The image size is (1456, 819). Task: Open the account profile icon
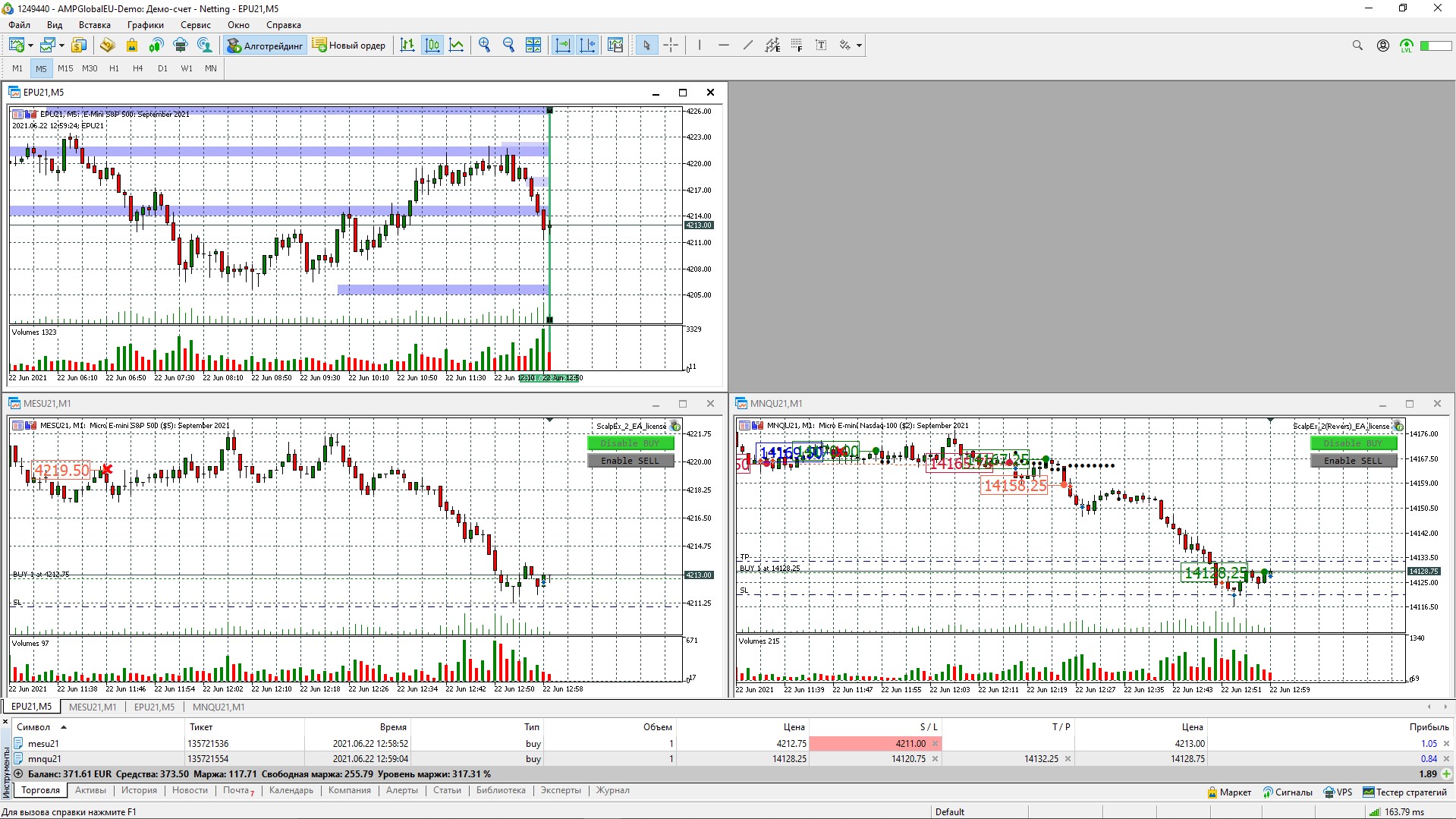[x=1383, y=46]
